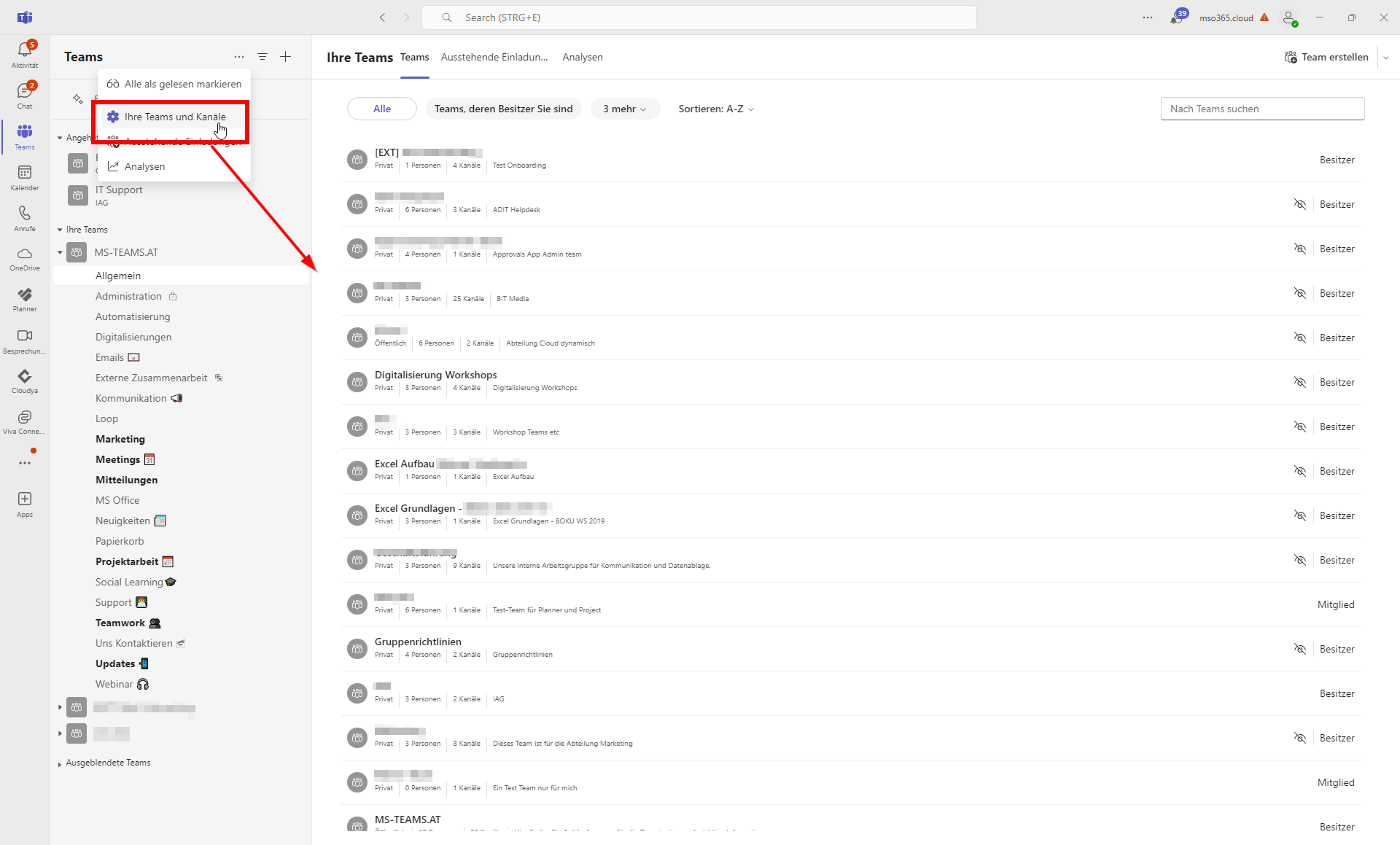
Task: Open the Teams list filter icon
Action: pos(262,57)
